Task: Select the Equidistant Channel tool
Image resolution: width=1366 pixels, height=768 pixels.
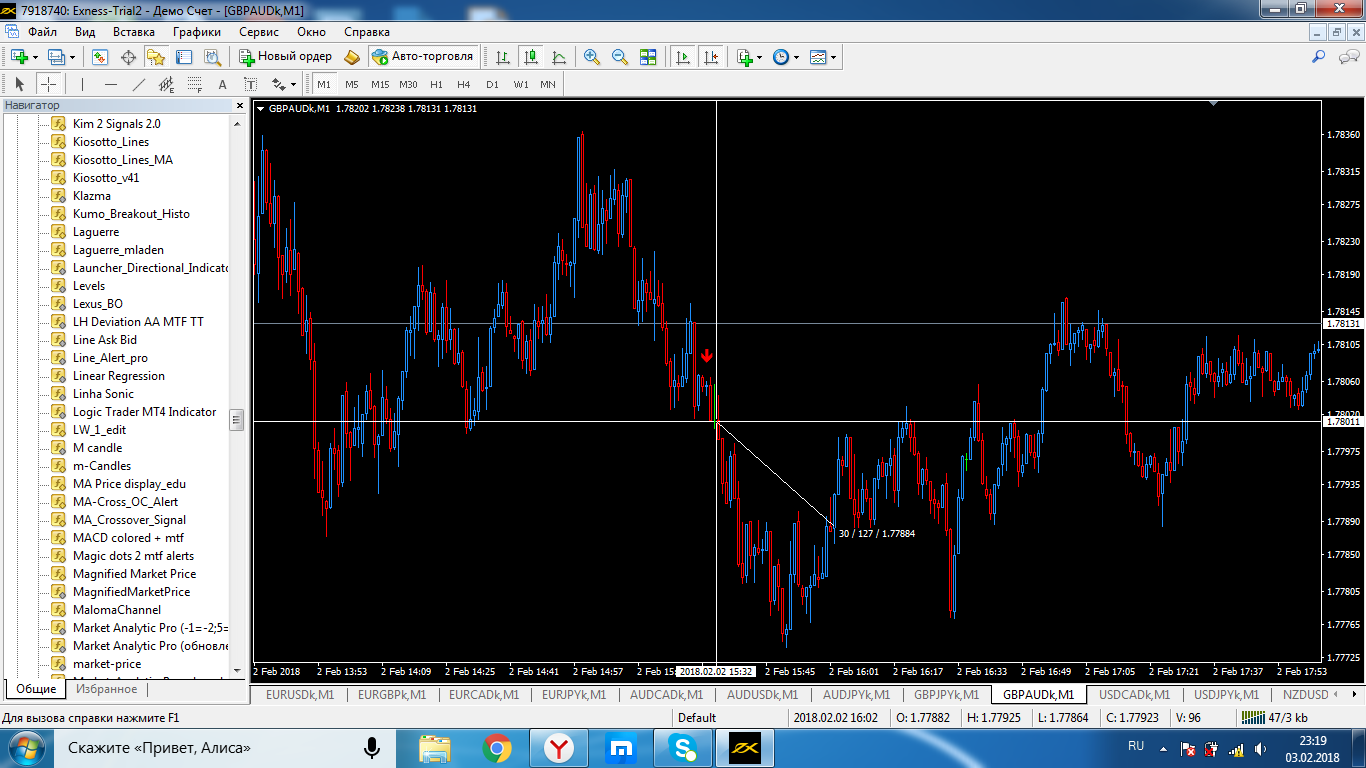Action: (166, 84)
